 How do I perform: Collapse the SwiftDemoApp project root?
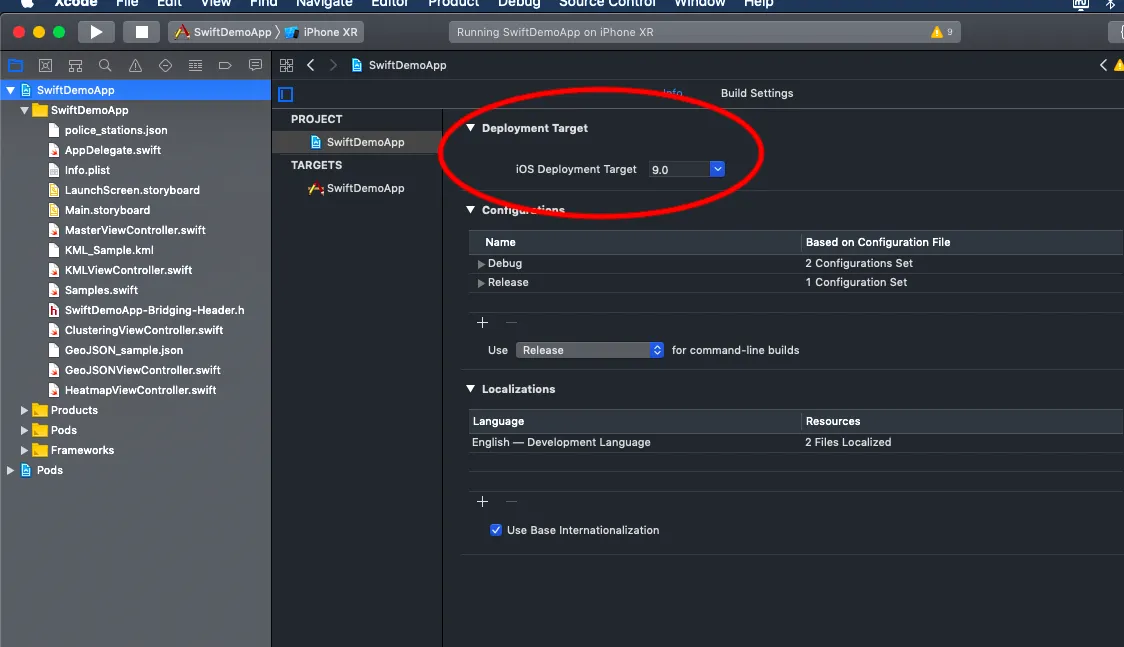pos(11,90)
